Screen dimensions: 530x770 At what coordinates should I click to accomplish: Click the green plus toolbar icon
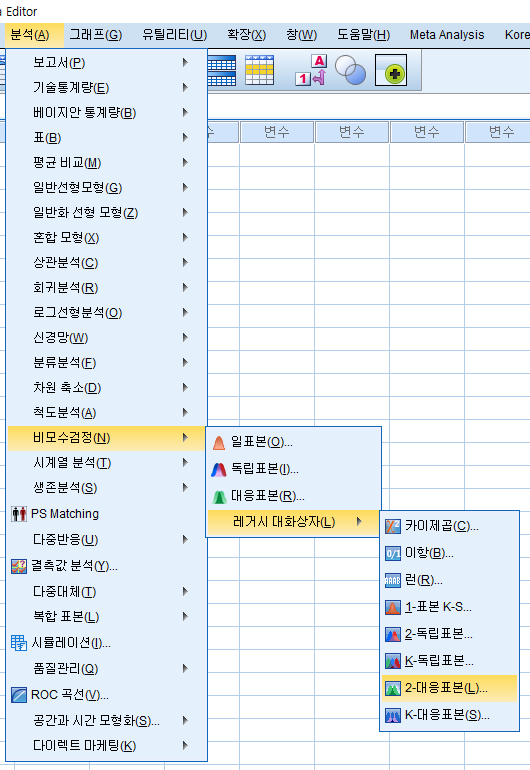point(391,70)
